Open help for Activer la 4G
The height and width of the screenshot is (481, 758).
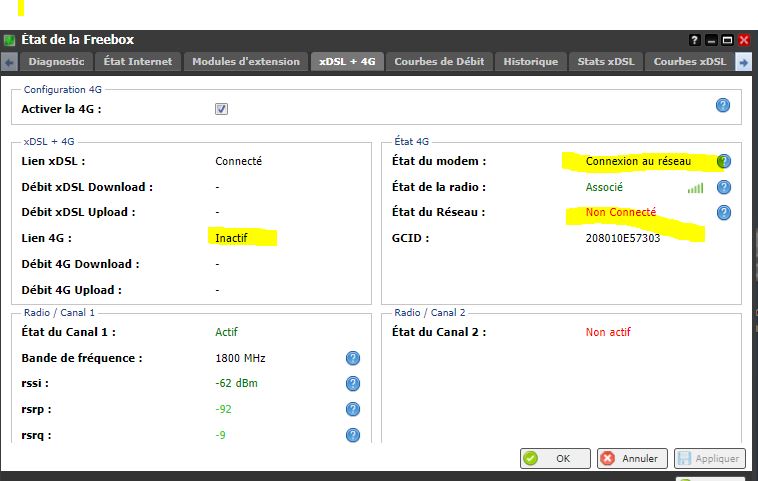coord(723,105)
